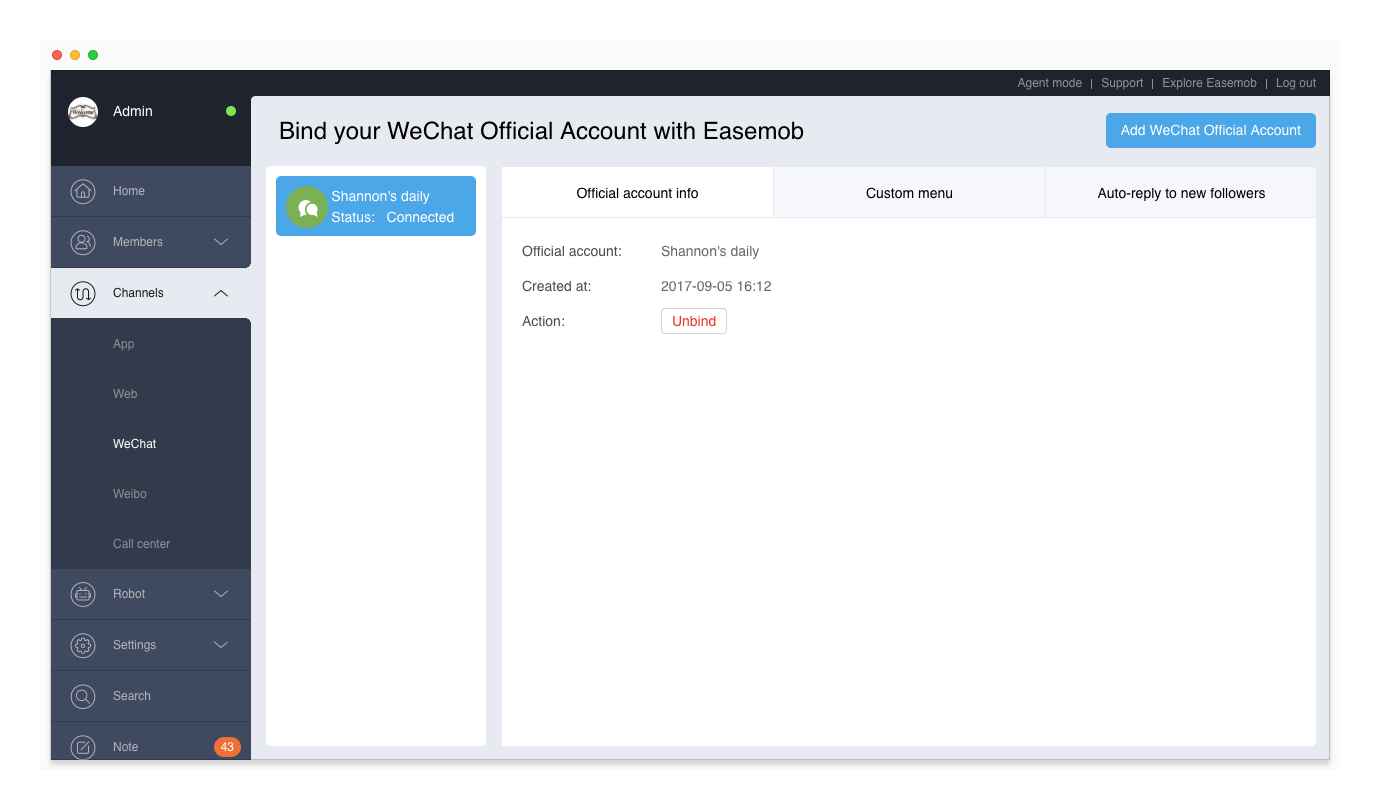Click the Members people icon
The width and height of the screenshot is (1380, 810).
[83, 242]
